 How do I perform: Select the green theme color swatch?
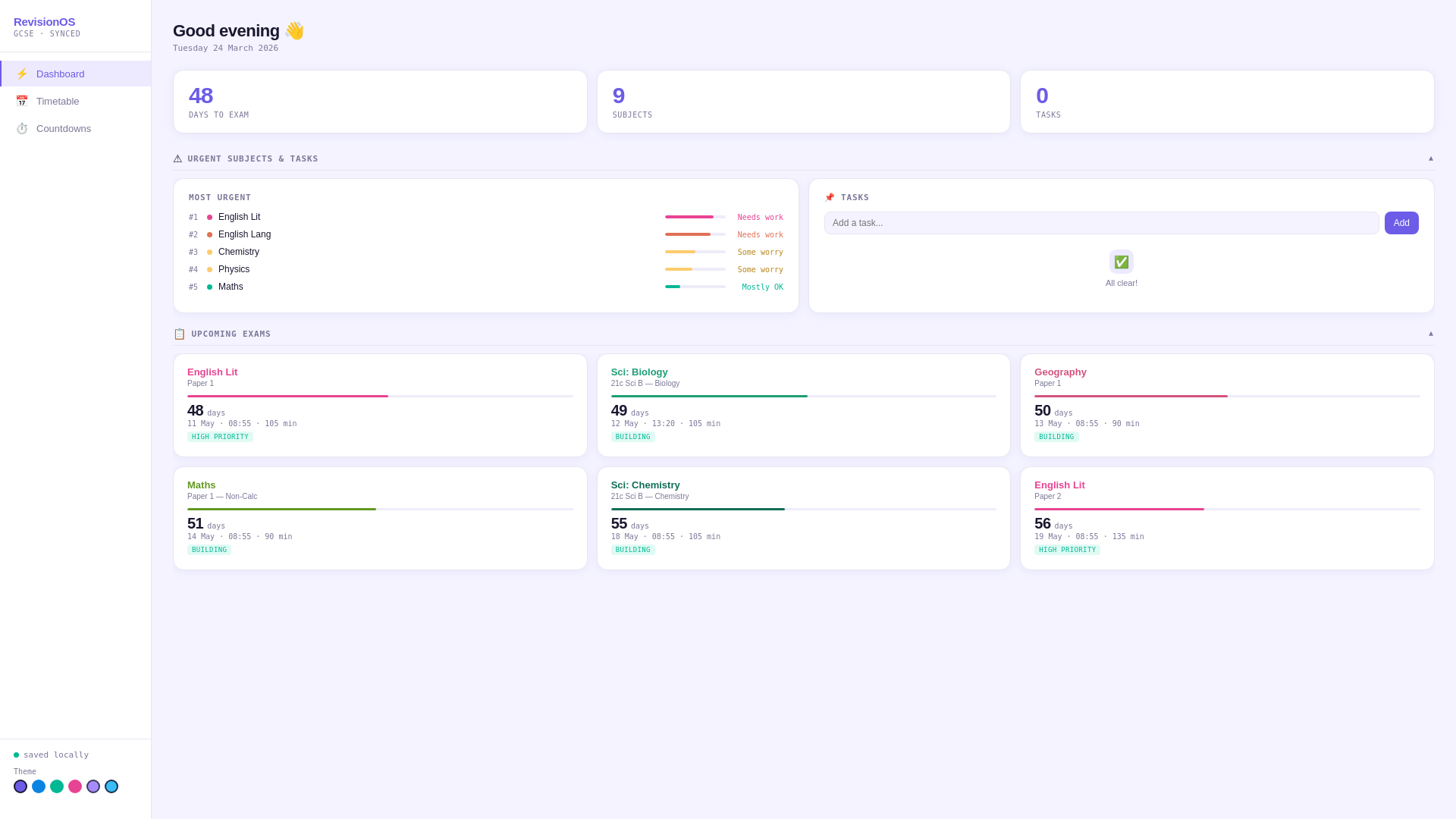pos(57,786)
